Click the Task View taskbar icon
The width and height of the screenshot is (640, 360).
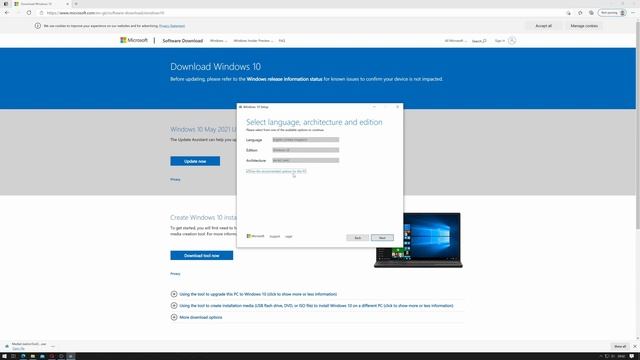pyautogui.click(x=13, y=356)
